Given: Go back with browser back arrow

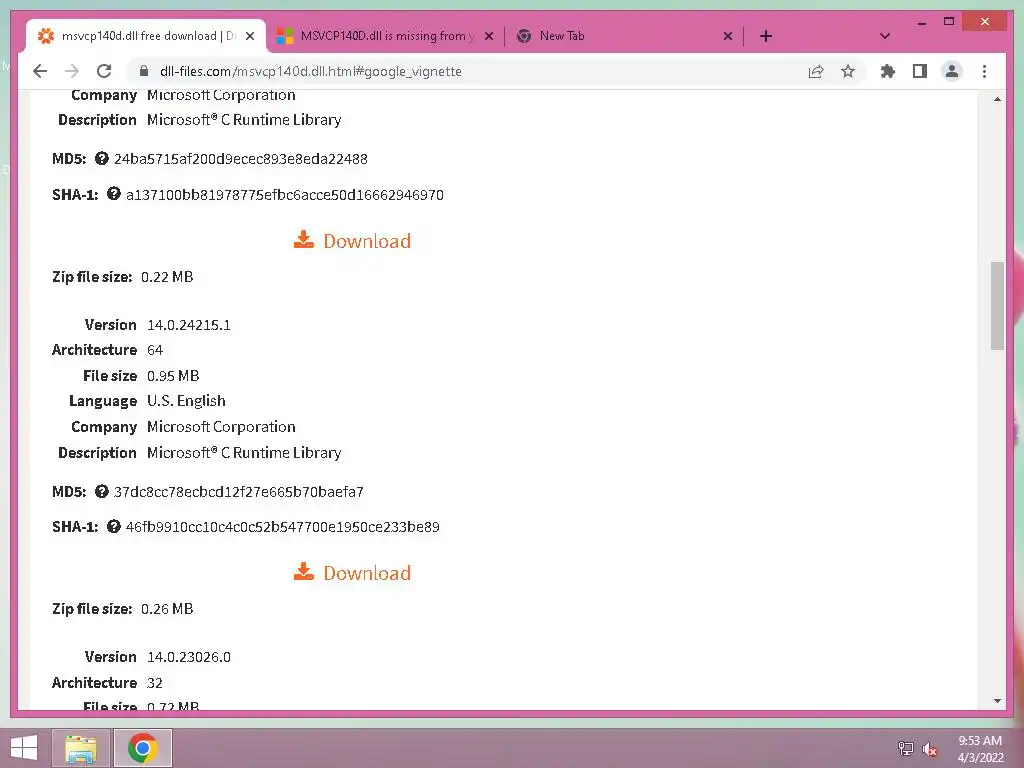Looking at the screenshot, I should pyautogui.click(x=40, y=71).
